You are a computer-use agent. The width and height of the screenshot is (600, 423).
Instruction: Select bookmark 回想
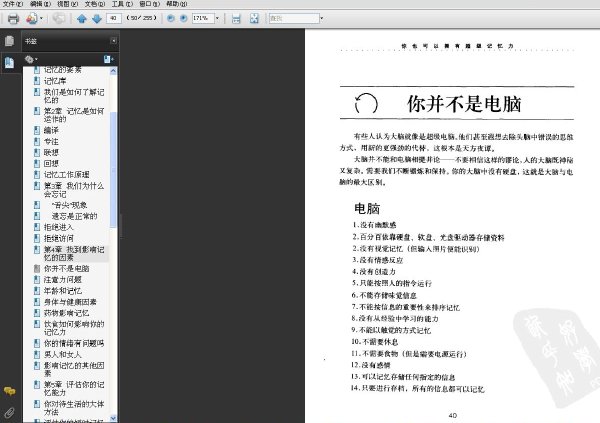click(x=51, y=163)
